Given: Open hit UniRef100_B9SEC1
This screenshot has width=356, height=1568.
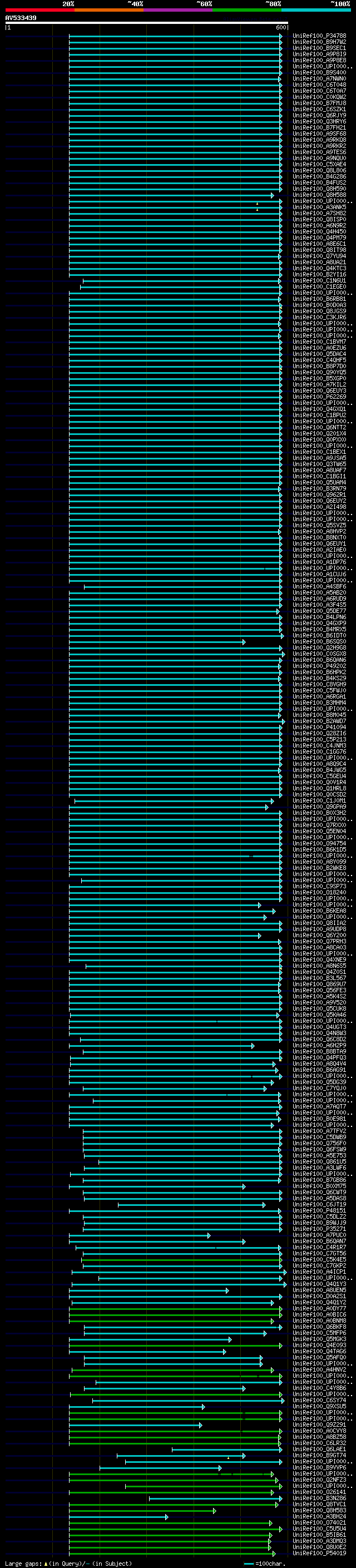Looking at the screenshot, I should [x=319, y=48].
